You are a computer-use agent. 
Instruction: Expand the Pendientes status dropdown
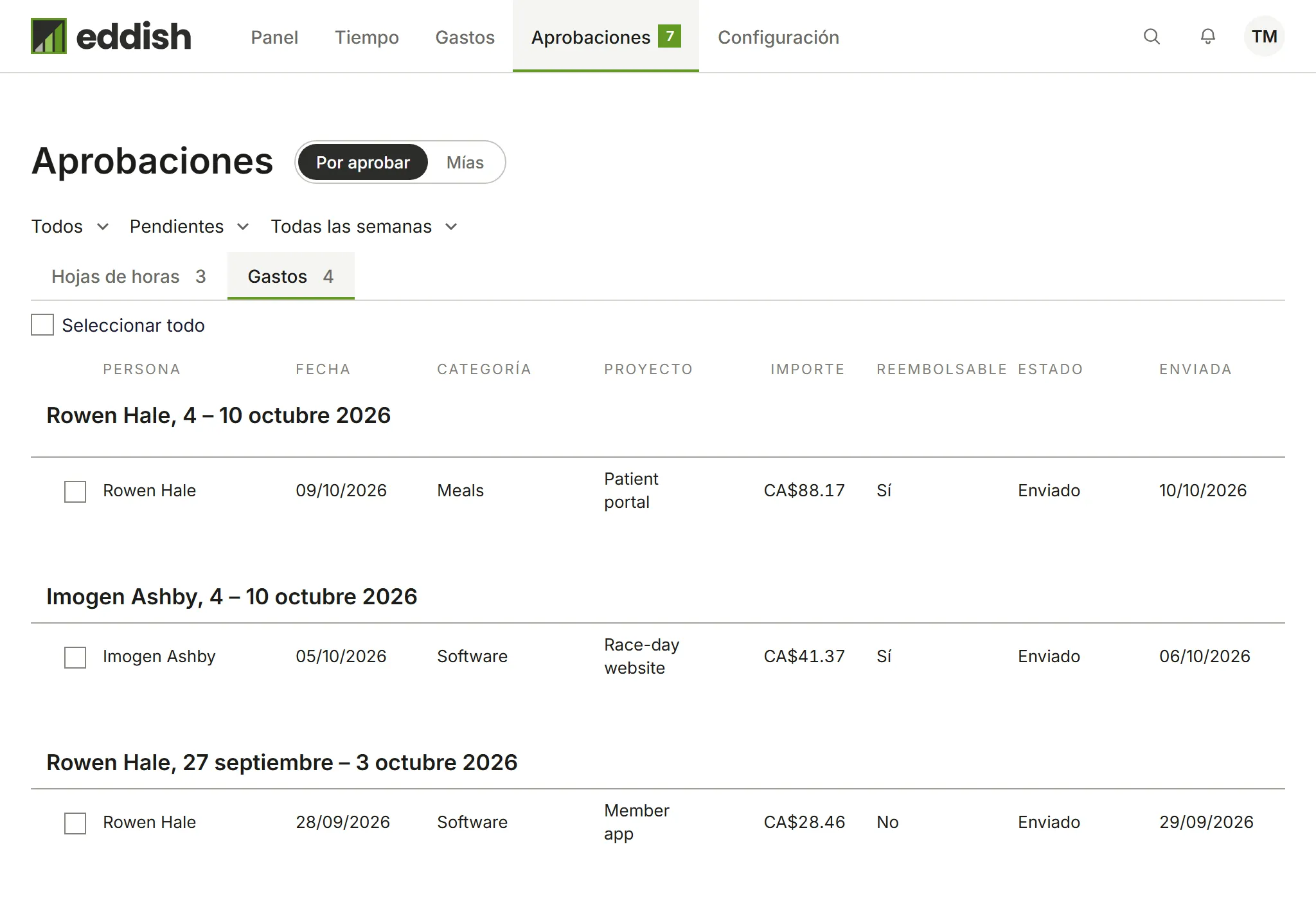(x=190, y=226)
